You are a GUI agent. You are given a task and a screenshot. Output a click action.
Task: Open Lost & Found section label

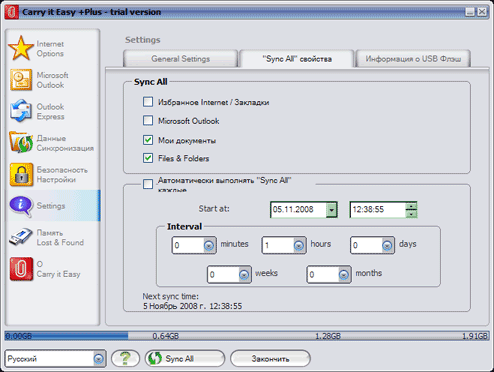coord(60,242)
